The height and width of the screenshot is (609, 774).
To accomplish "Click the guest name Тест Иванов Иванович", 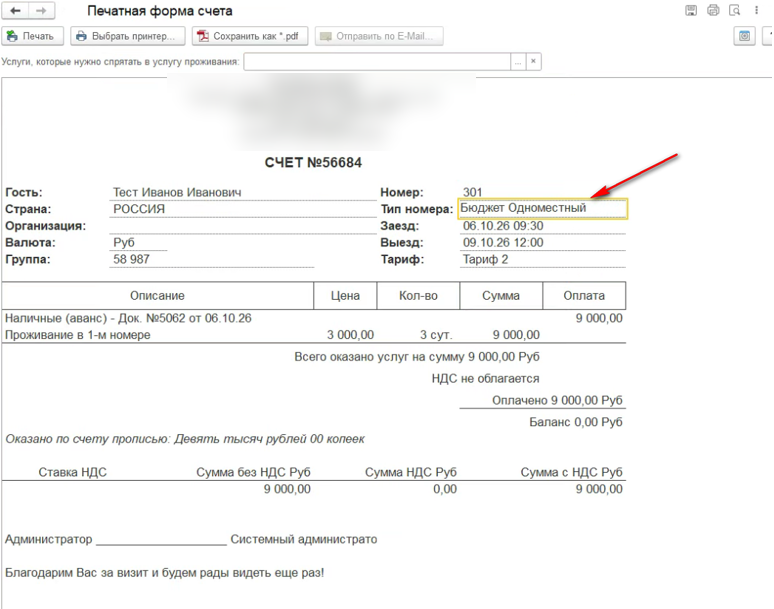I will (x=177, y=192).
